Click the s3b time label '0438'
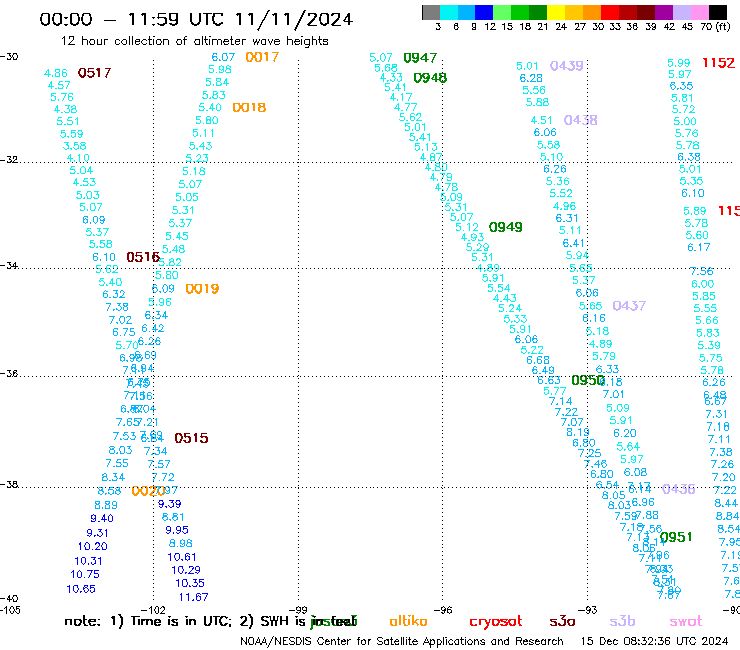740x650 pixels. click(x=580, y=120)
